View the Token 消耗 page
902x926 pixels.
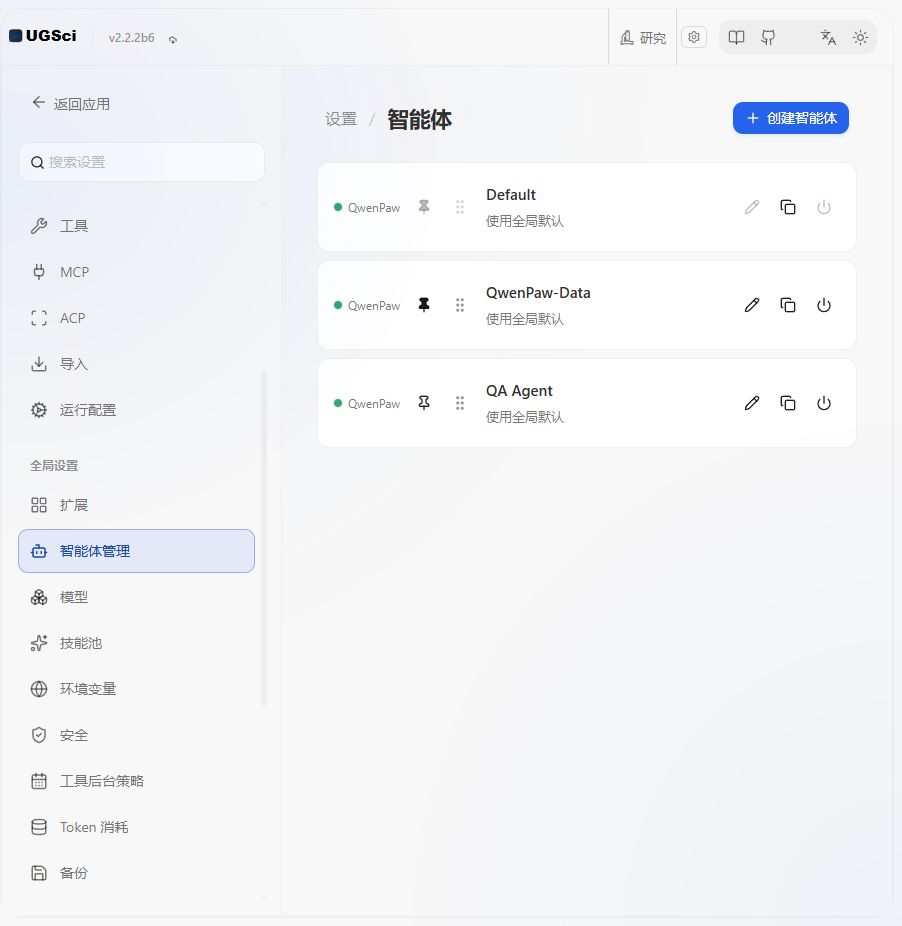tap(136, 827)
